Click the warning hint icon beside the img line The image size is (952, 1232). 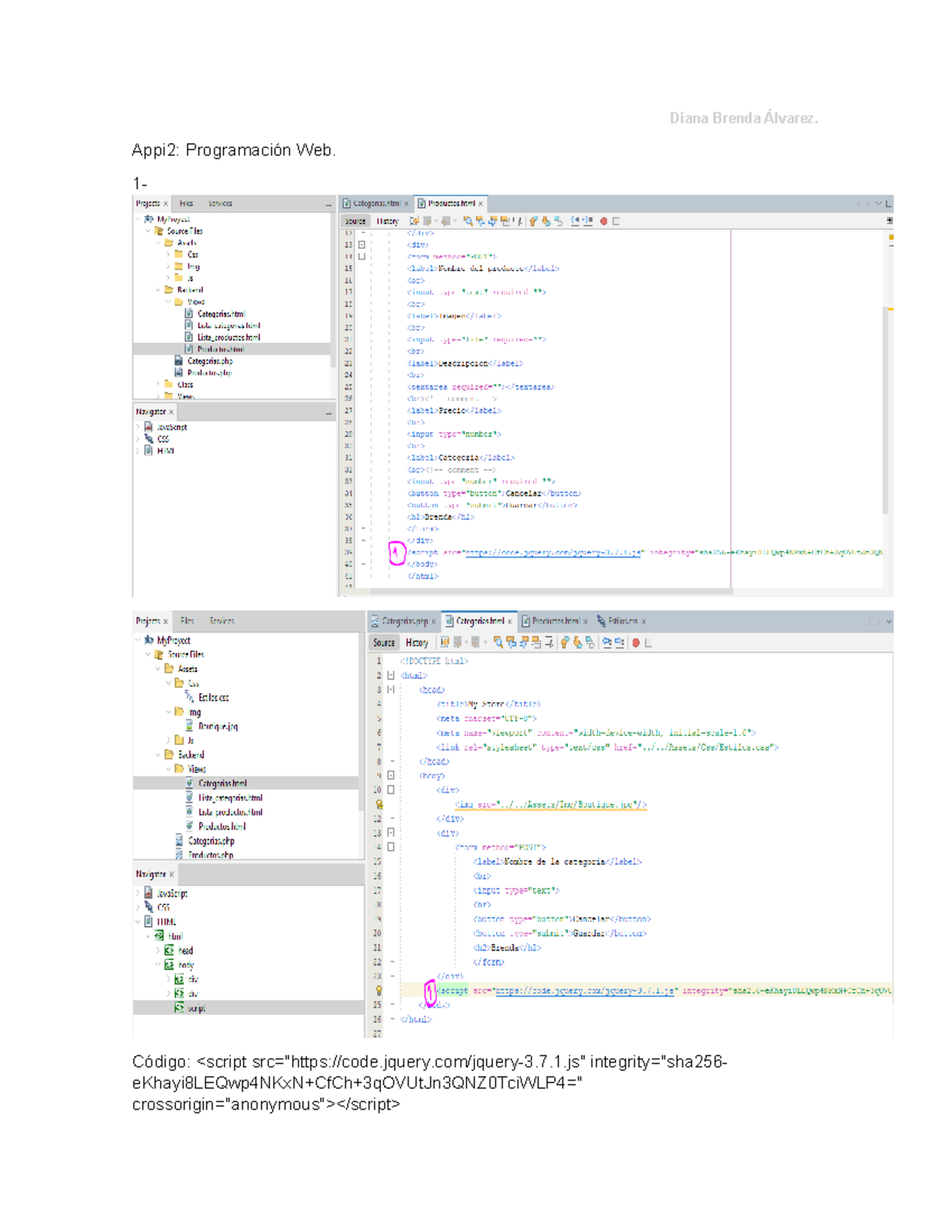point(379,804)
